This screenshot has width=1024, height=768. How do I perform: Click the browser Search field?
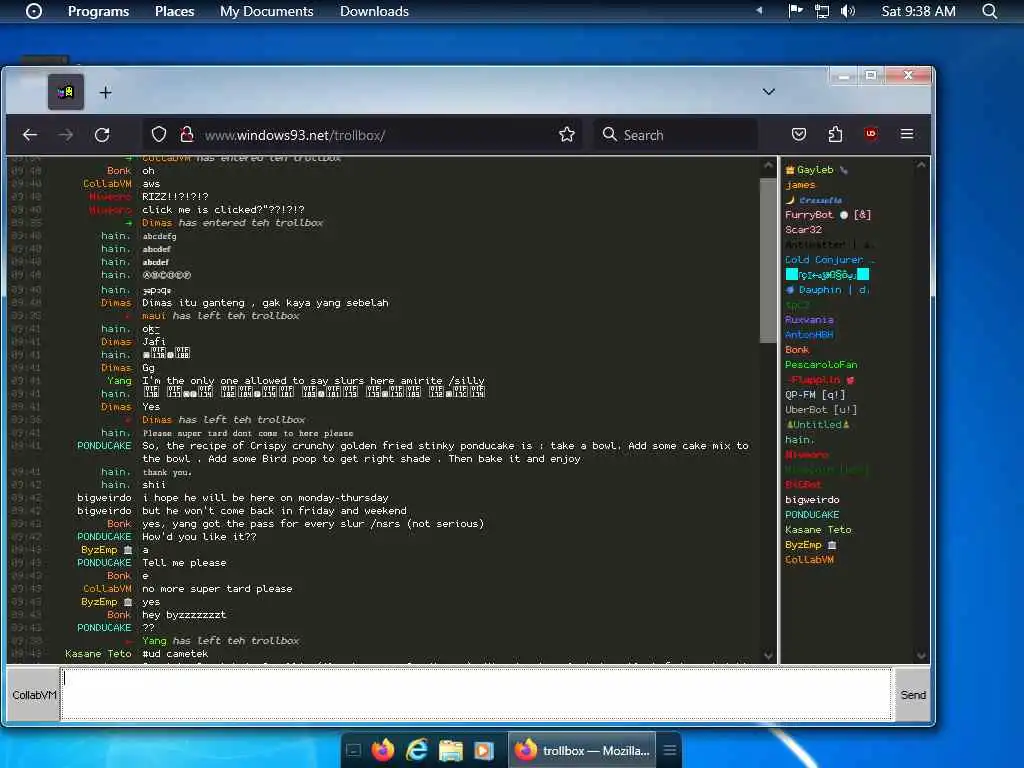(676, 135)
